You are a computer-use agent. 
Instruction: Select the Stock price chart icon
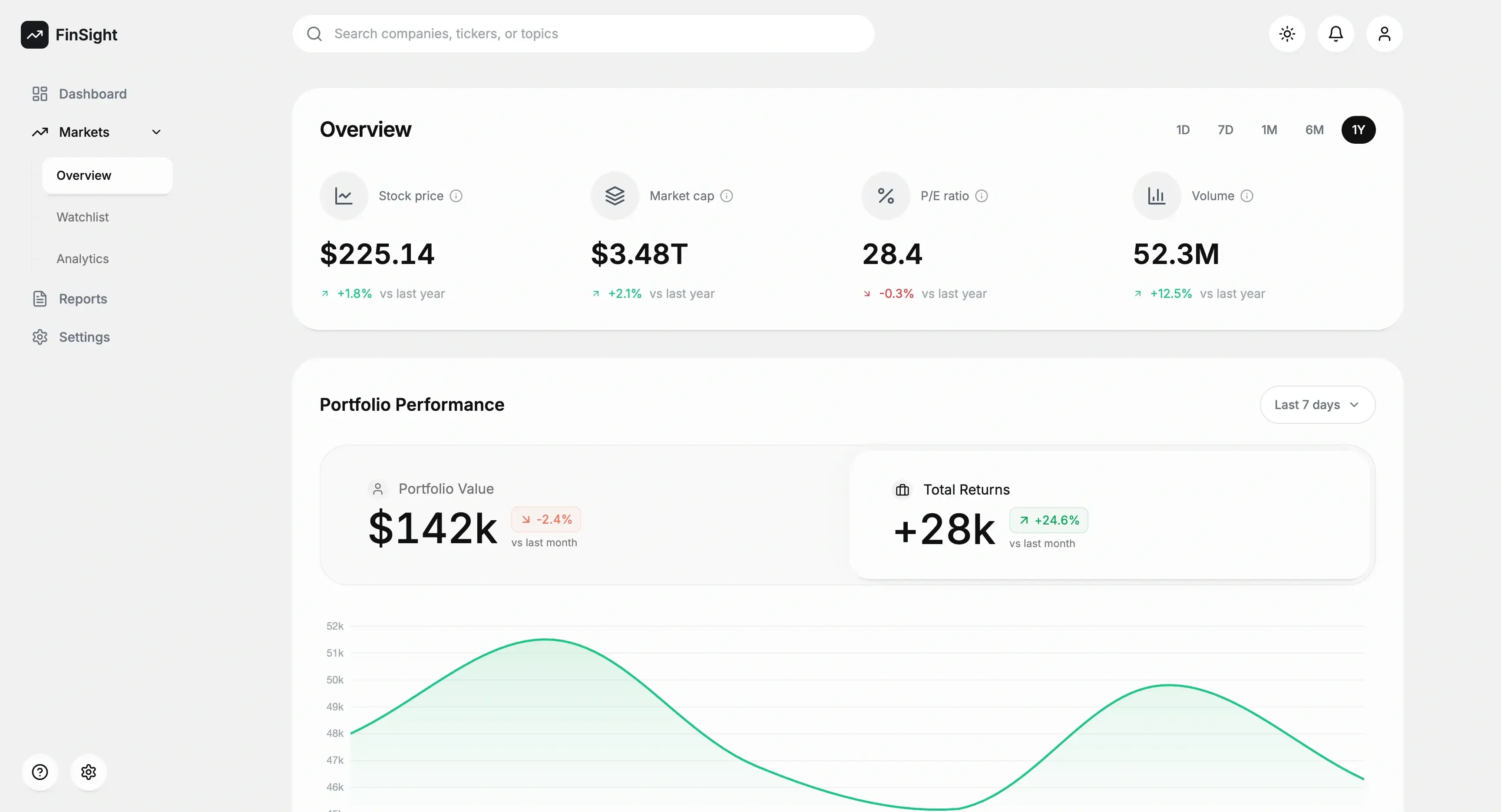(x=344, y=196)
